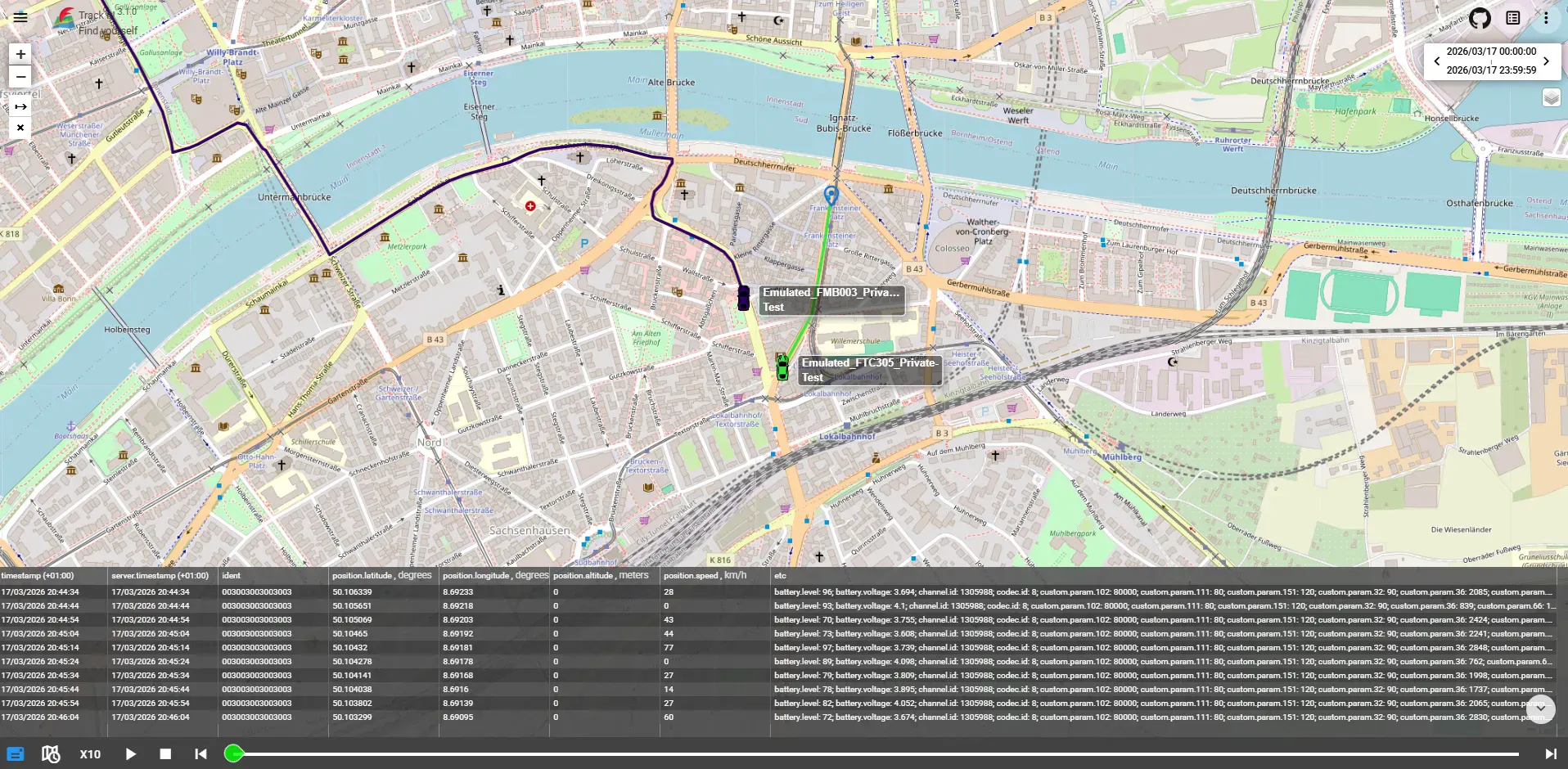
Task: Open the date range picker
Action: 1491,61
